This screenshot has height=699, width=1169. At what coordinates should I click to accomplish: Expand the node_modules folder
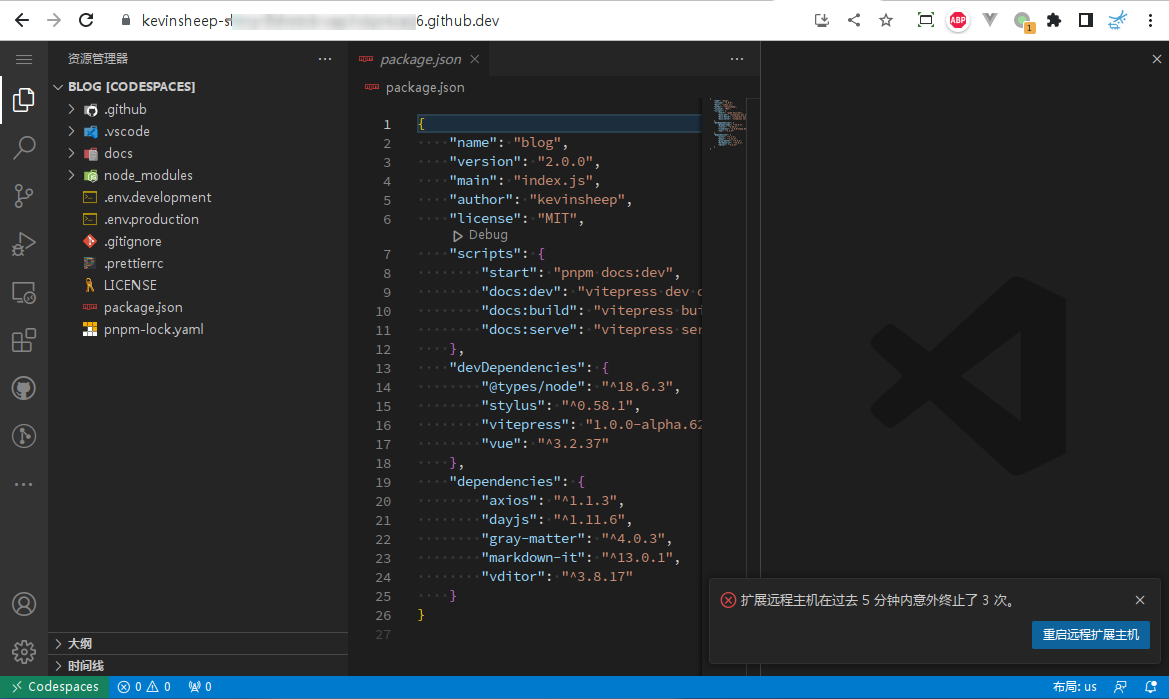tap(147, 175)
